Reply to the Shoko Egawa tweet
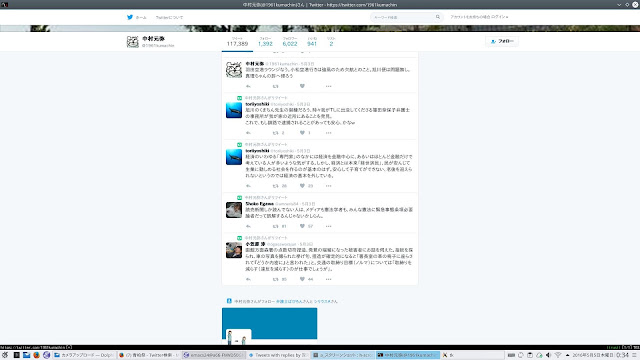Image resolution: width=640 pixels, height=360 pixels. pos(248,226)
